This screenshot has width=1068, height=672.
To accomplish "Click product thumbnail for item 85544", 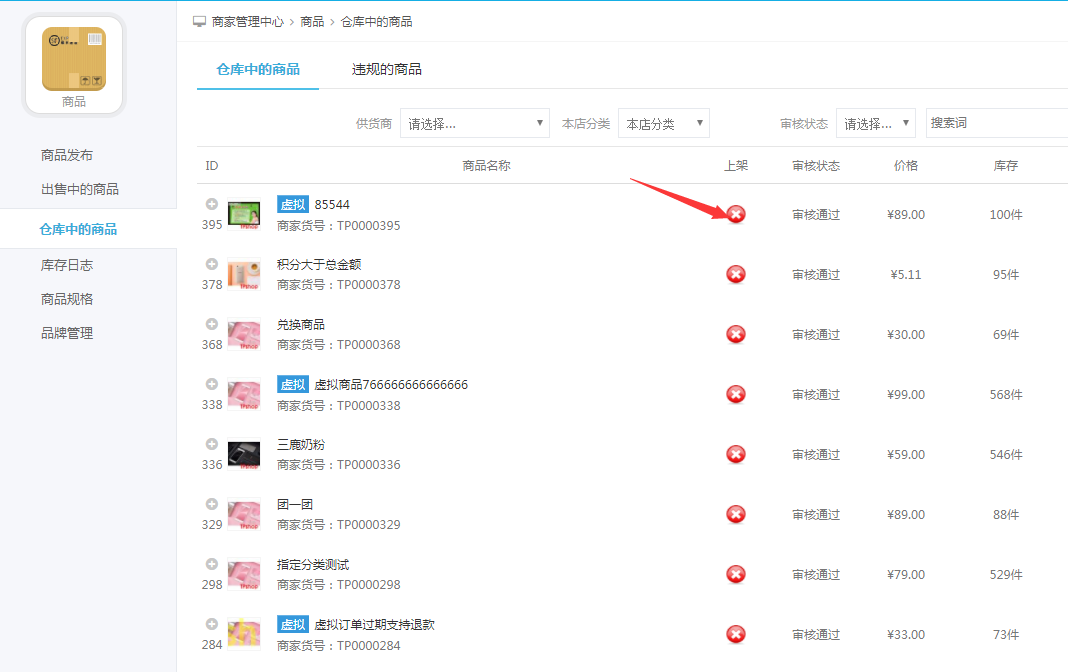I will point(244,214).
